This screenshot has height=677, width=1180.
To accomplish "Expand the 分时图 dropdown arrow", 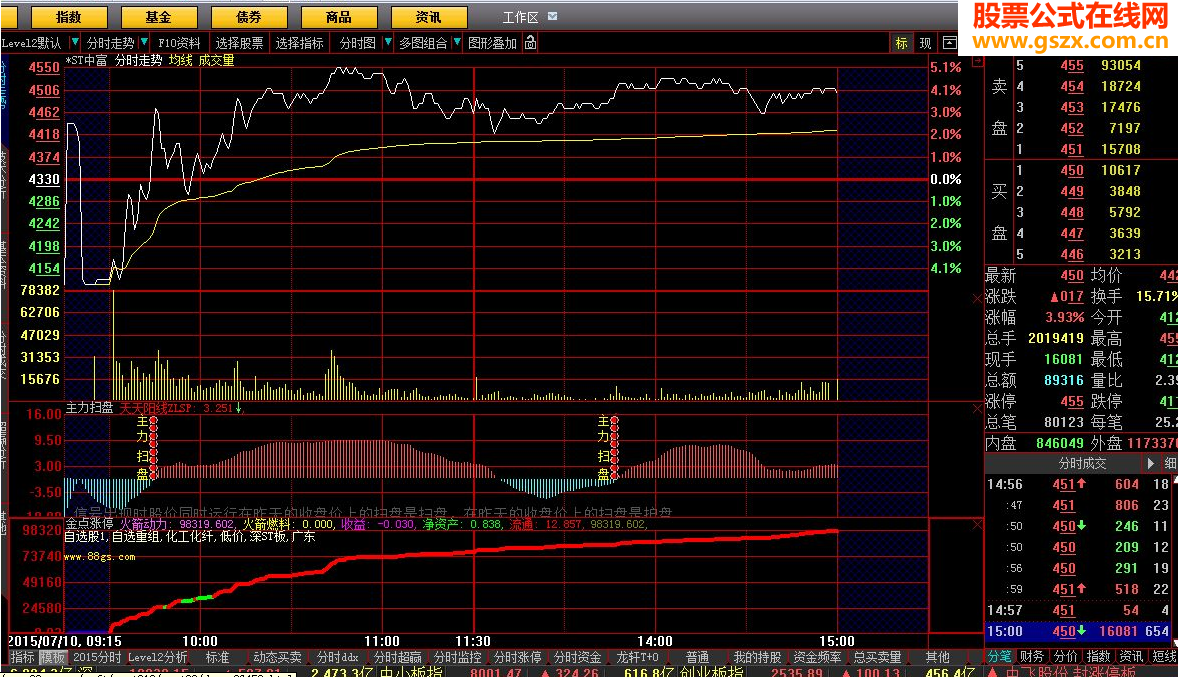I will tap(388, 42).
